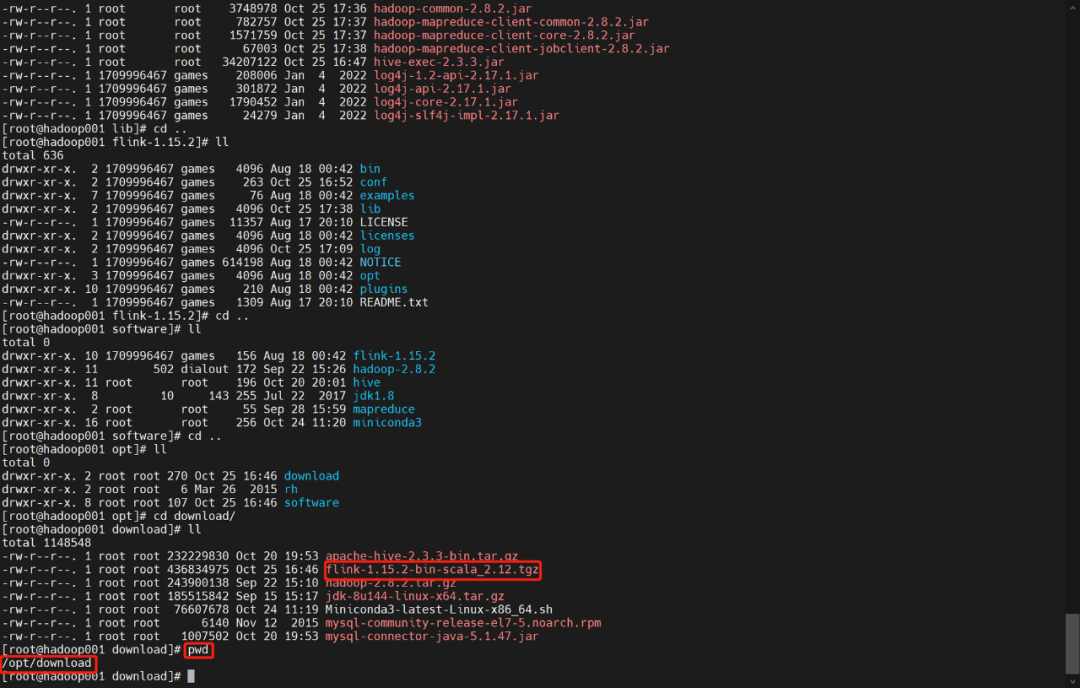Screen dimensions: 1080x688
Task: Click the plugins directory entry
Action: (x=384, y=289)
